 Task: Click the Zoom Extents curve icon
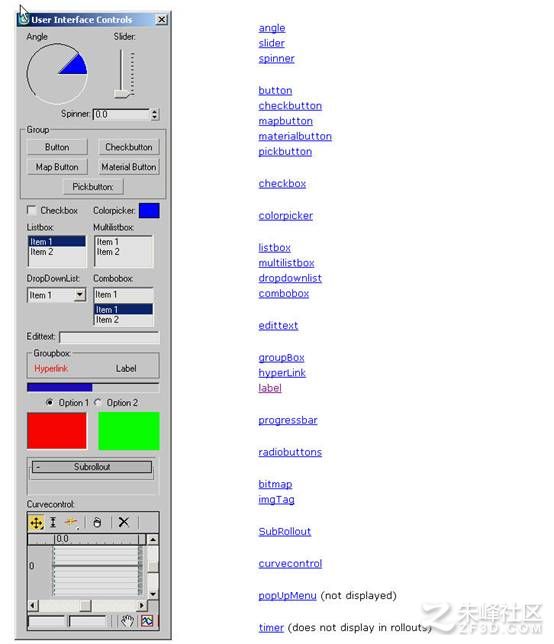[147, 621]
